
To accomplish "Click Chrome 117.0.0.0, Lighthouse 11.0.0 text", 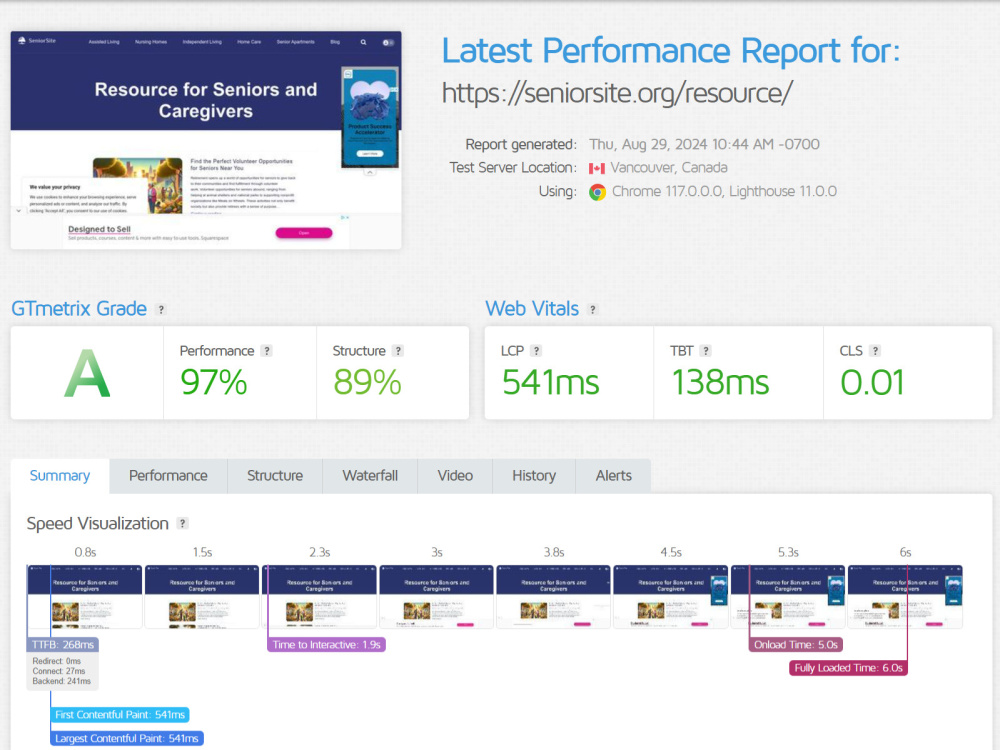I will coord(724,191).
